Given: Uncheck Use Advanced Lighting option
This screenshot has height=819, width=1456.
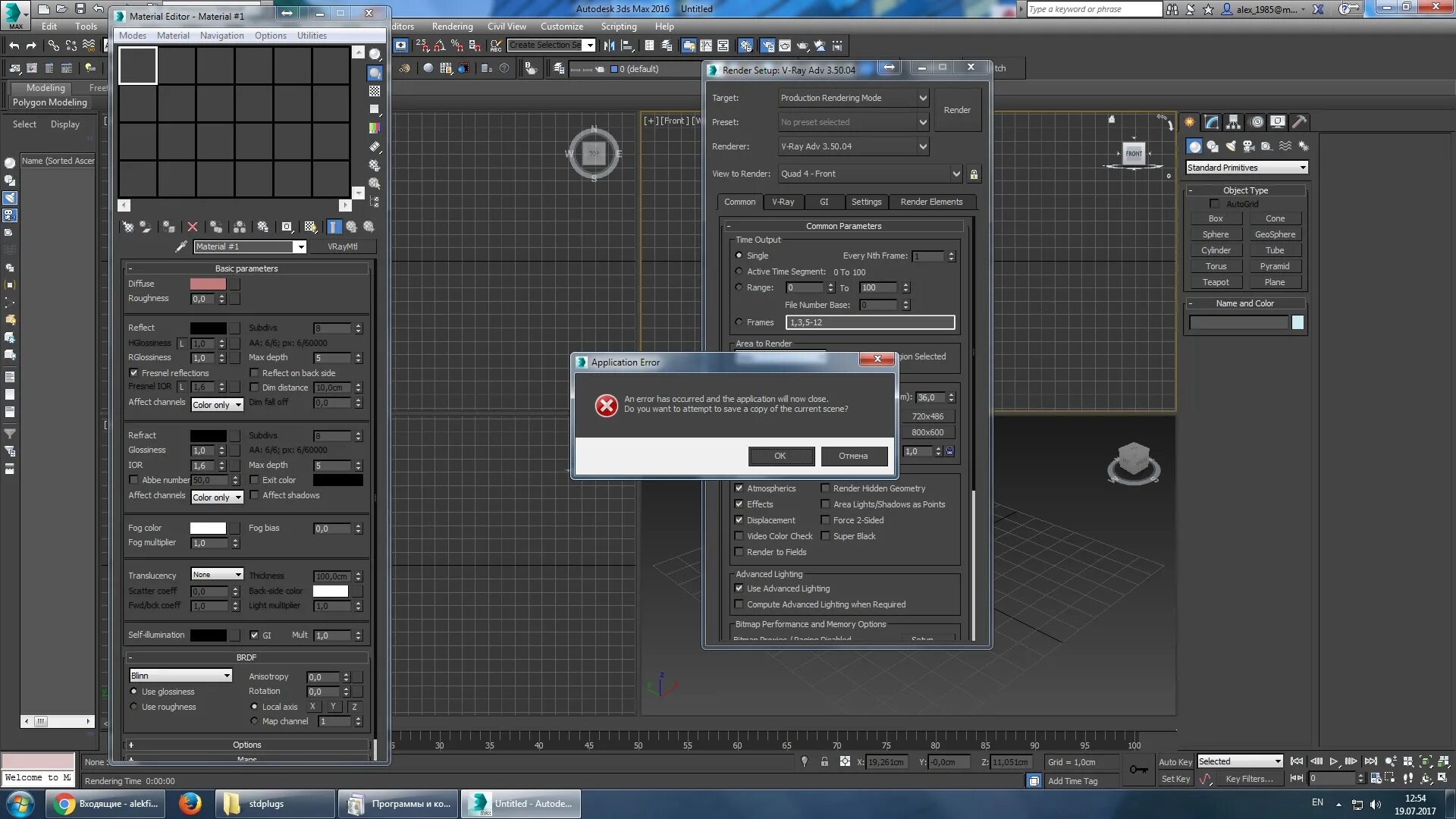Looking at the screenshot, I should click(740, 588).
